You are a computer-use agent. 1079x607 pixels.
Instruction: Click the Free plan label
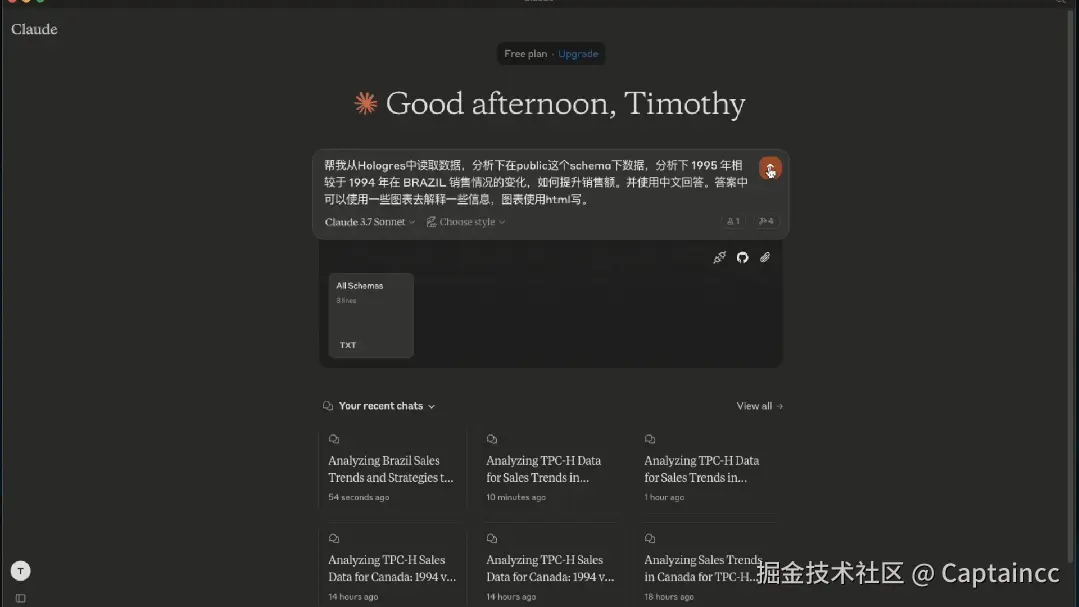click(526, 54)
